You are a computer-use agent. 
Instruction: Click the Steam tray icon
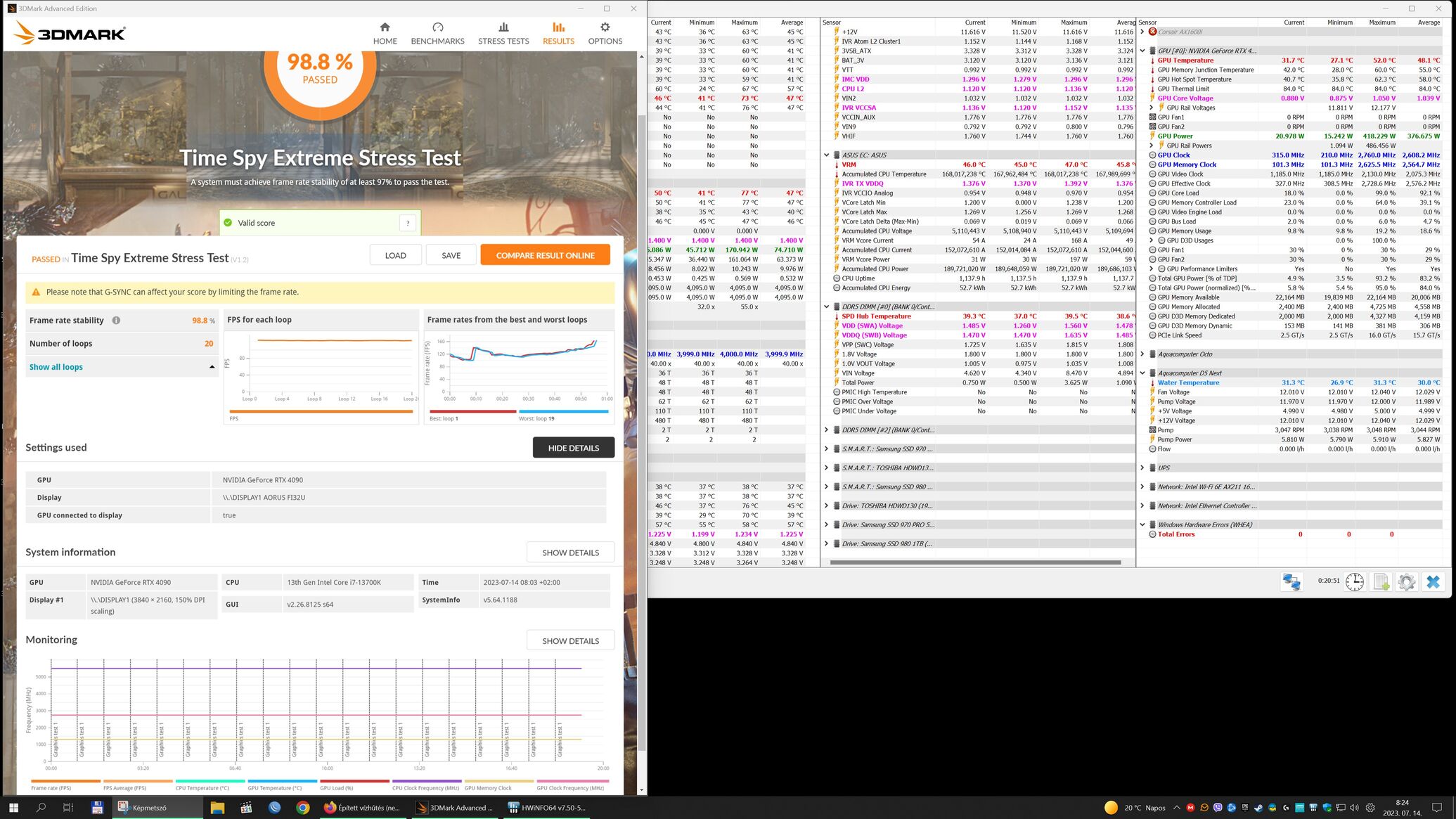point(1258,808)
